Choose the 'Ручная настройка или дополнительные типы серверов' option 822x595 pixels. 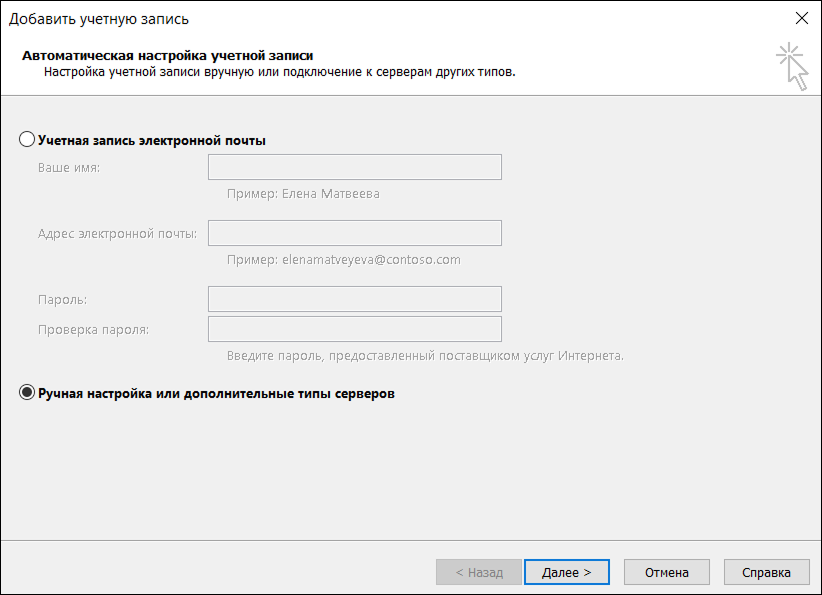pos(27,394)
